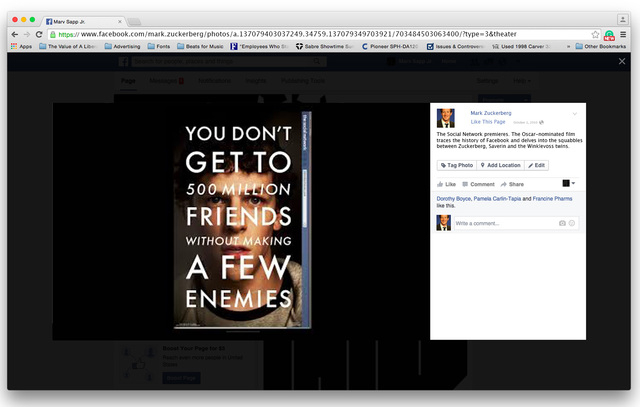
Task: Open the Issues & Controversies bookmark
Action: pos(455,47)
